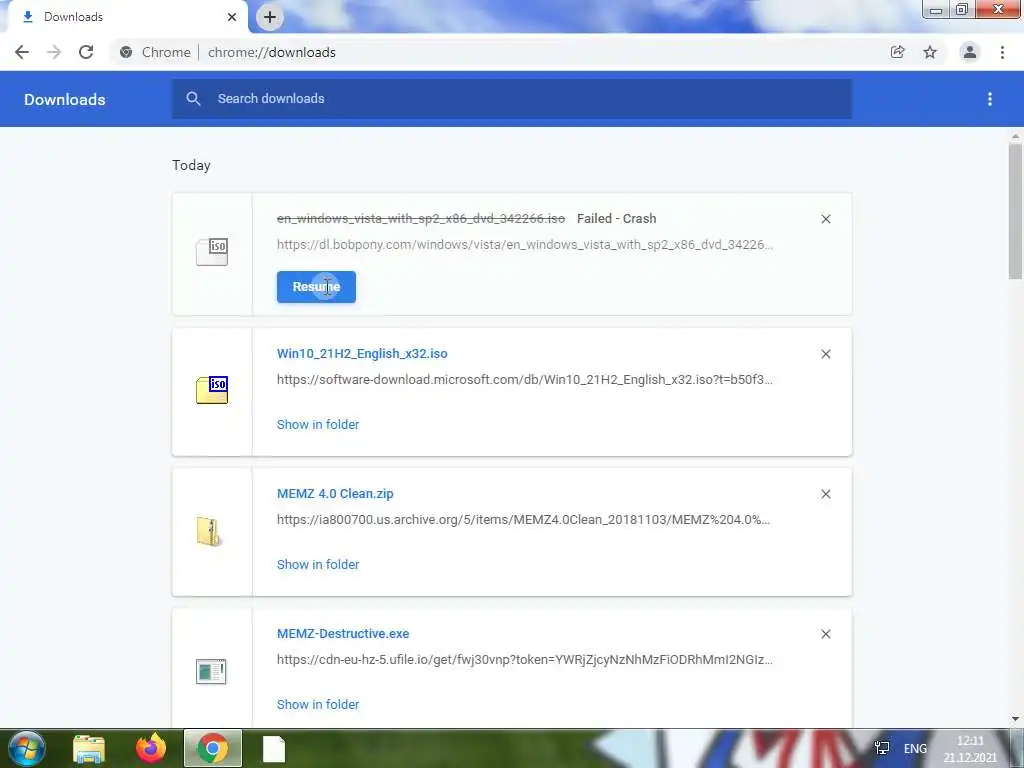Click the ENG language indicator

point(915,749)
